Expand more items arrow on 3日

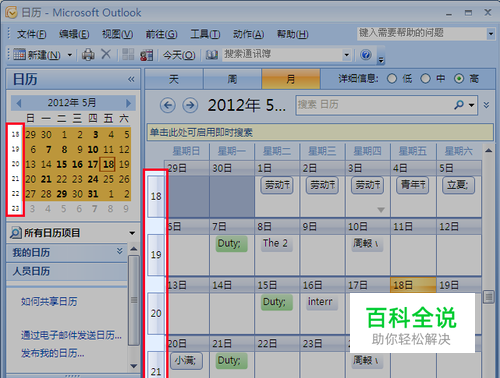(381, 210)
